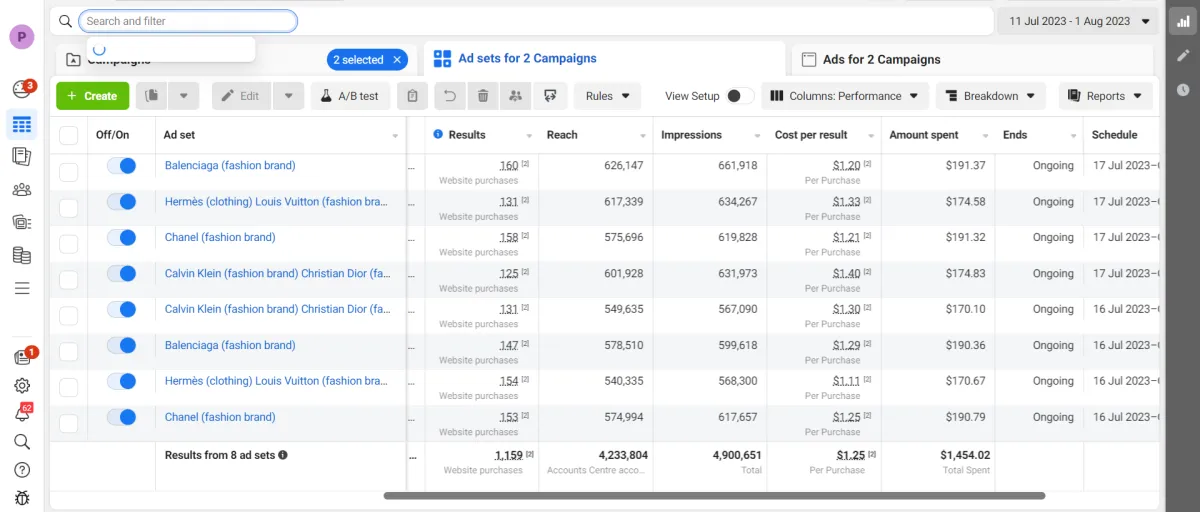Toggle the Hermès ad set spending $174.58
The image size is (1200, 512).
[121, 202]
